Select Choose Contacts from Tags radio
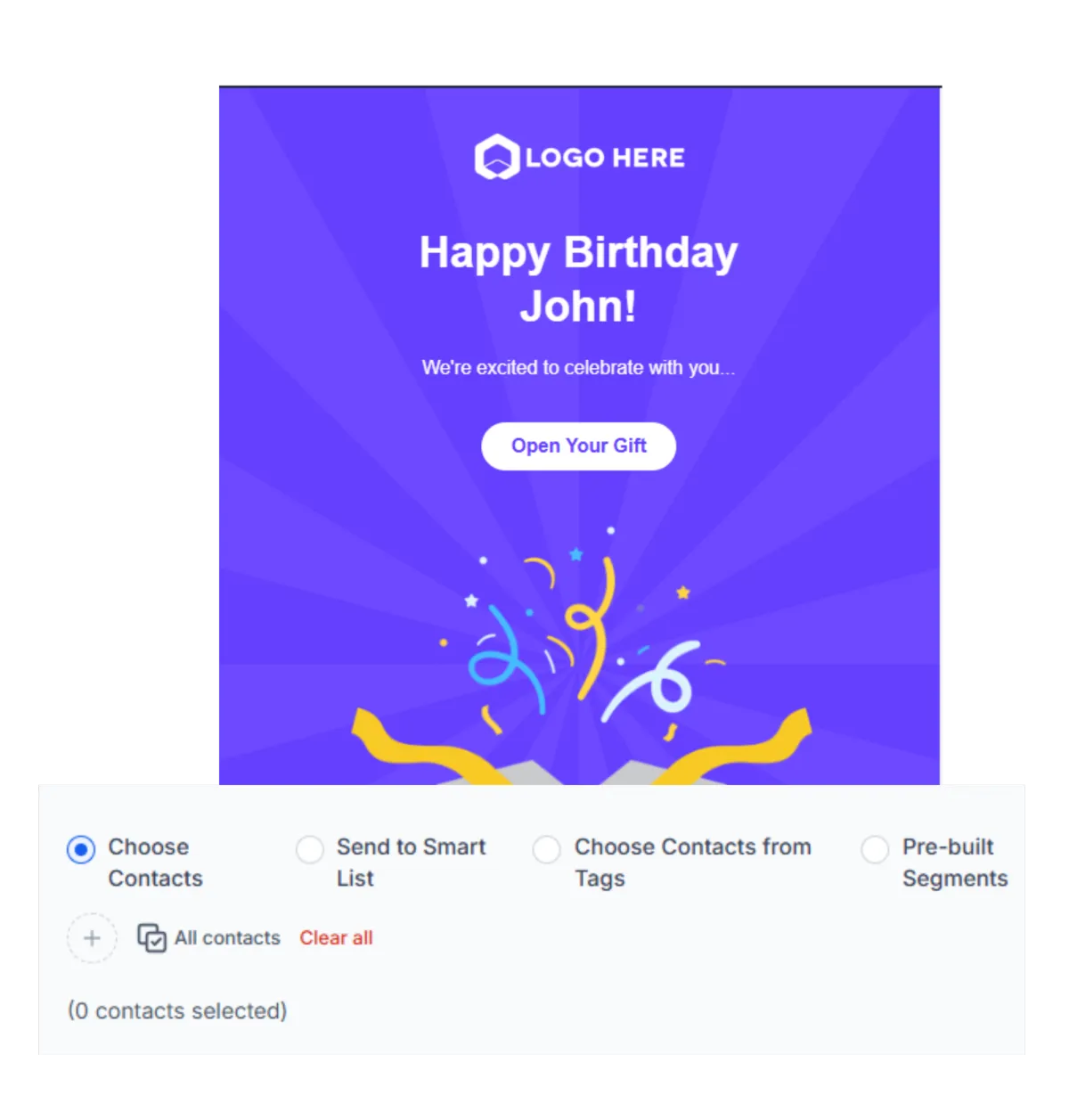 click(x=547, y=850)
